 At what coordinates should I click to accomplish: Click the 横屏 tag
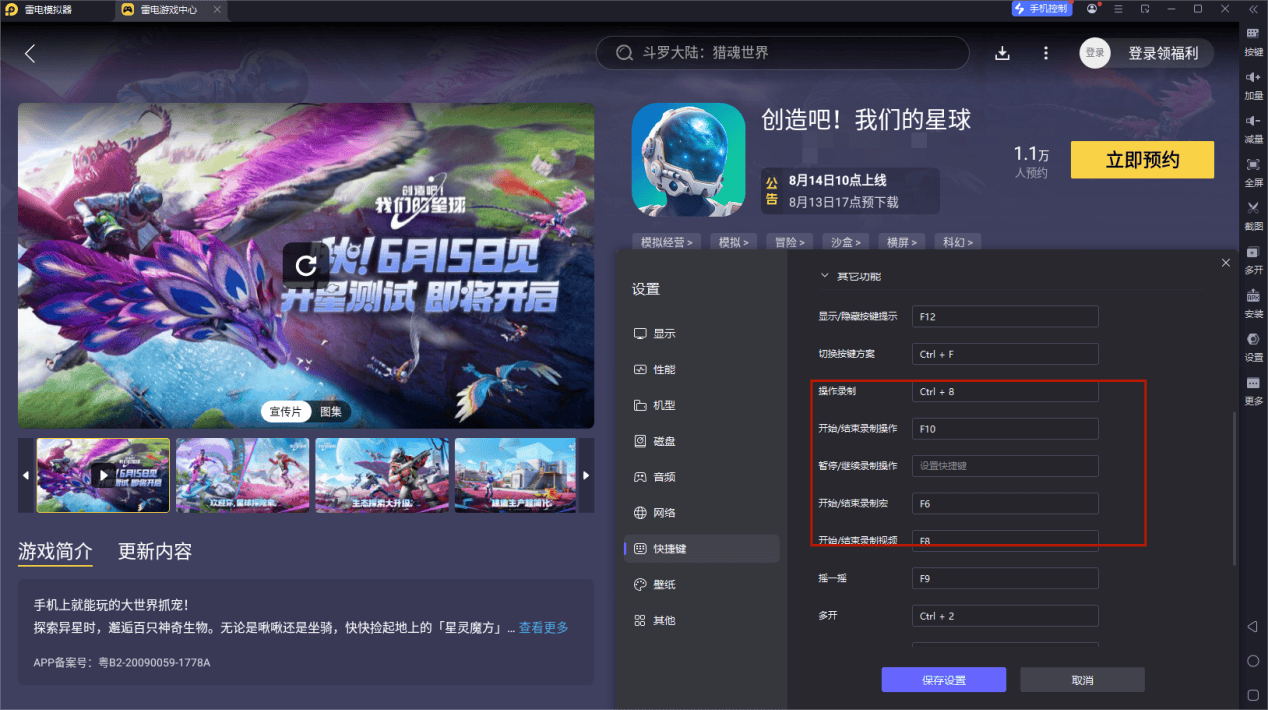point(902,242)
